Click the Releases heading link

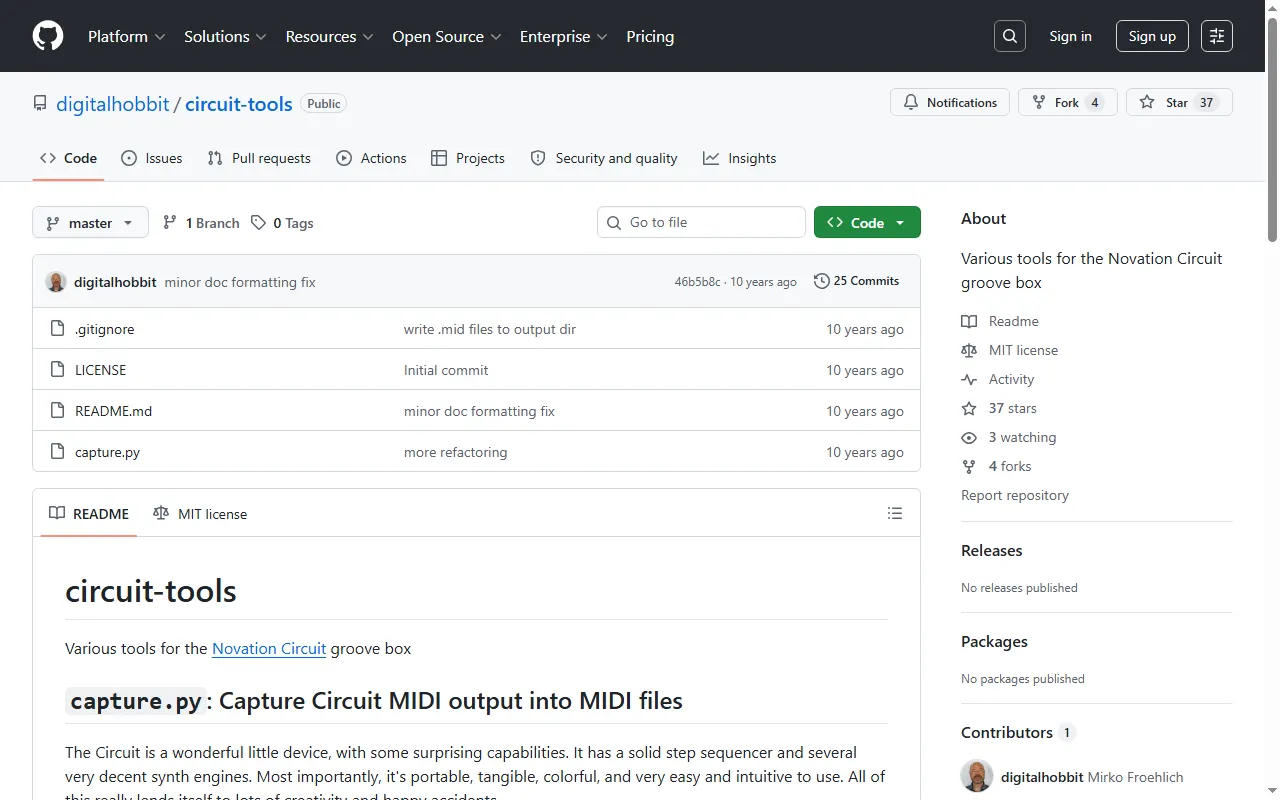[x=992, y=551]
